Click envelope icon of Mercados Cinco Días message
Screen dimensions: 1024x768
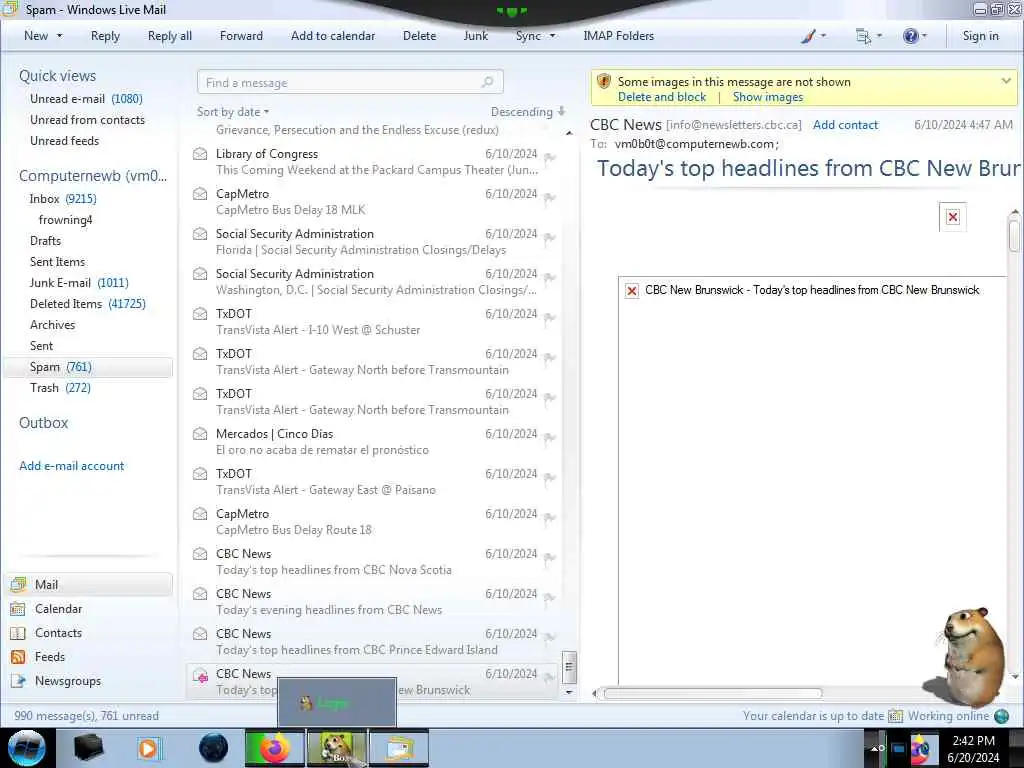pyautogui.click(x=200, y=434)
